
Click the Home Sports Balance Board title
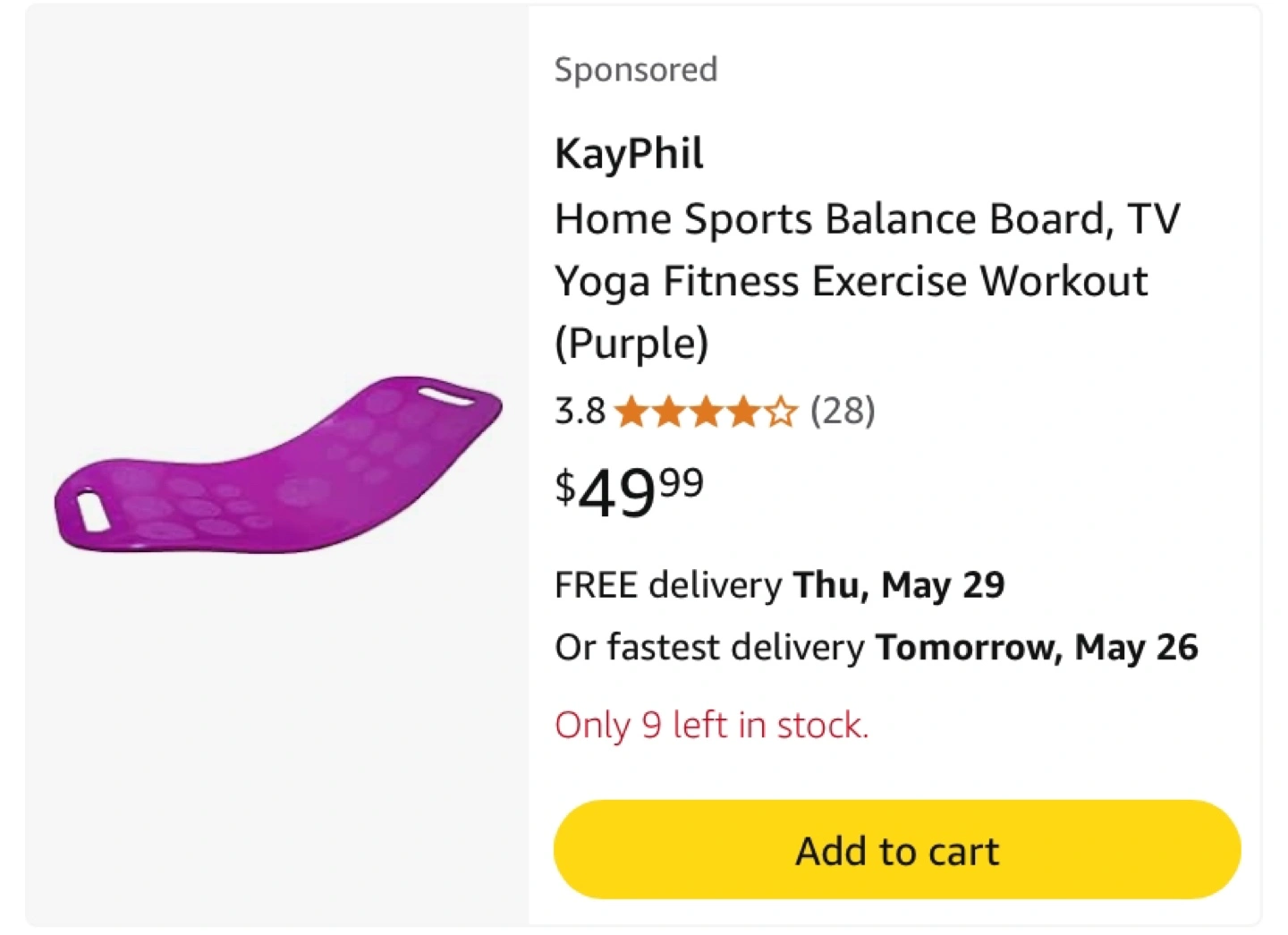[867, 281]
